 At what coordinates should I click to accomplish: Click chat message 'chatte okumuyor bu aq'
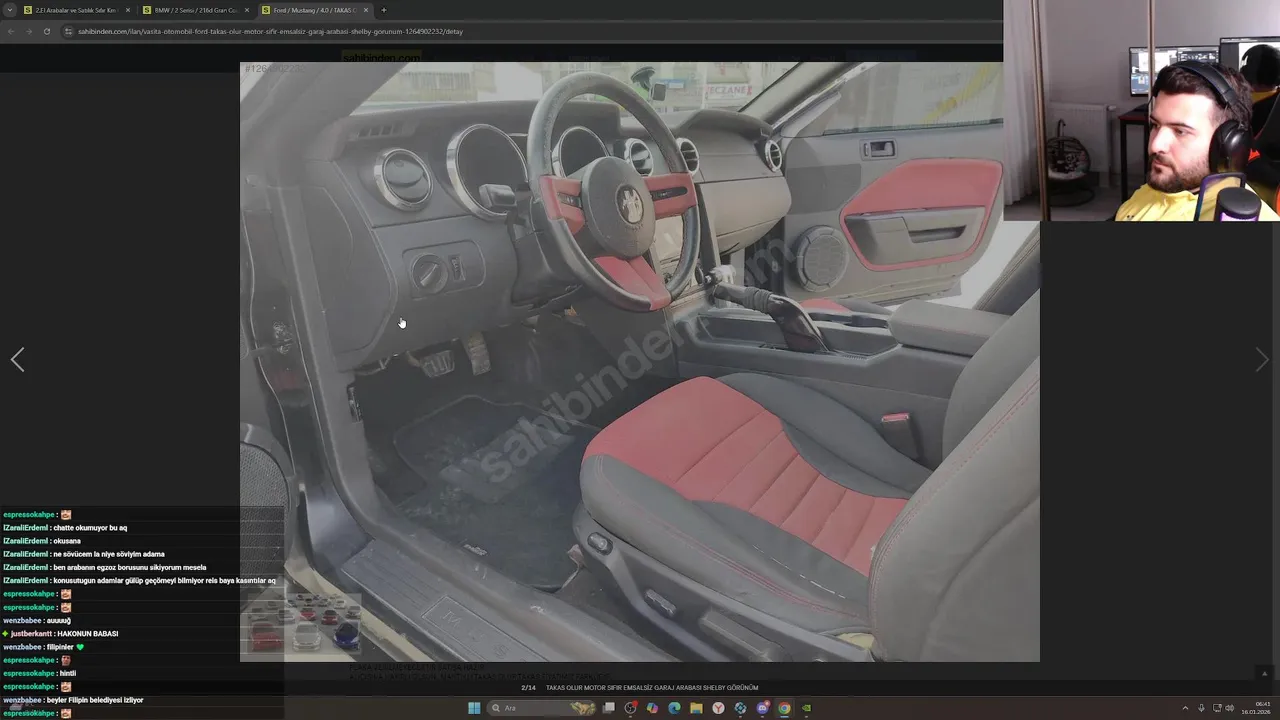click(x=90, y=528)
